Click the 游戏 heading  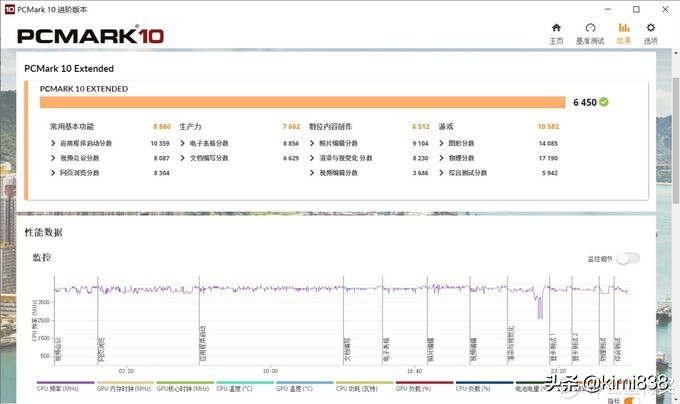446,127
